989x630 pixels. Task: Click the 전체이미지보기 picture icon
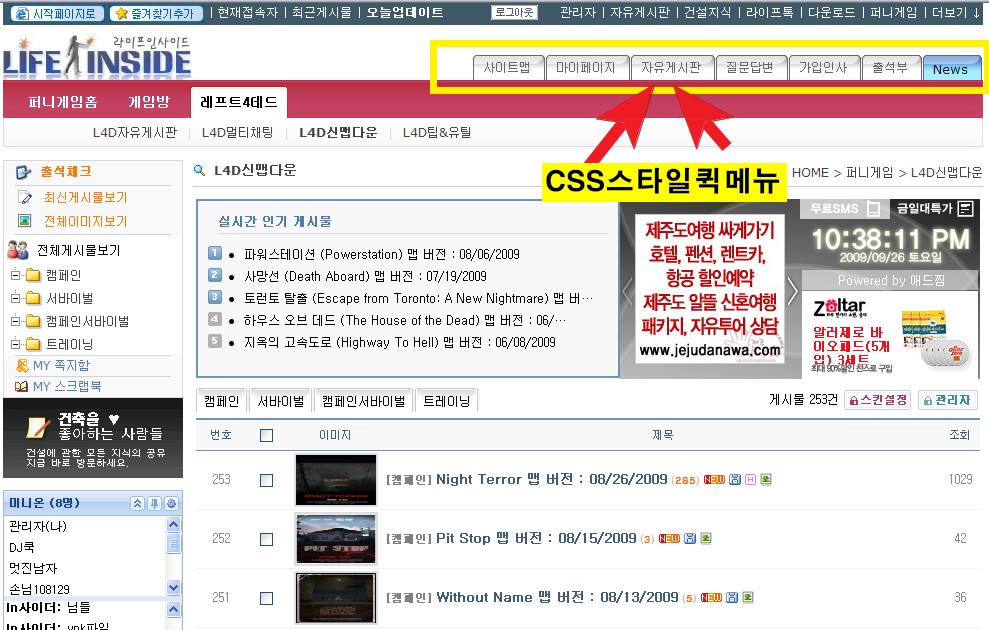point(25,221)
